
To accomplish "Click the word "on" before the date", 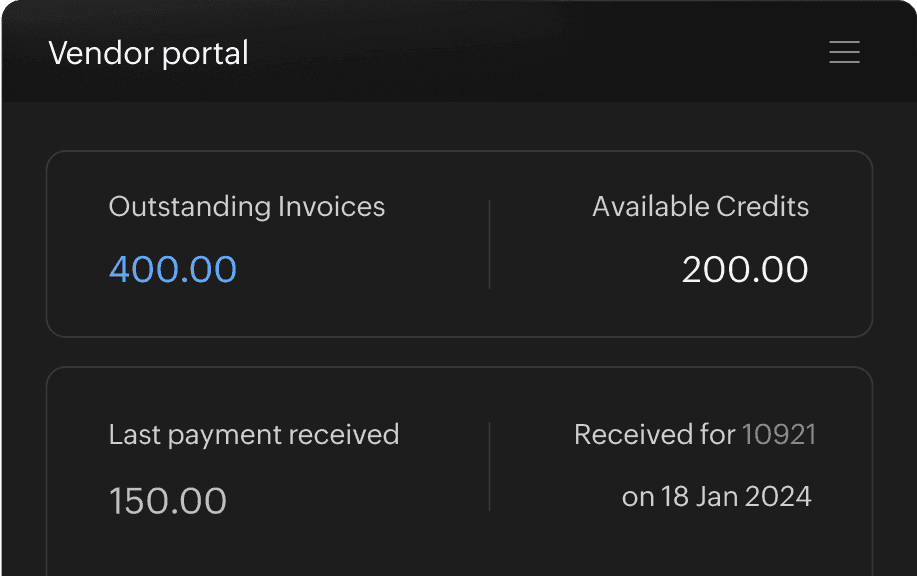I will tap(638, 497).
